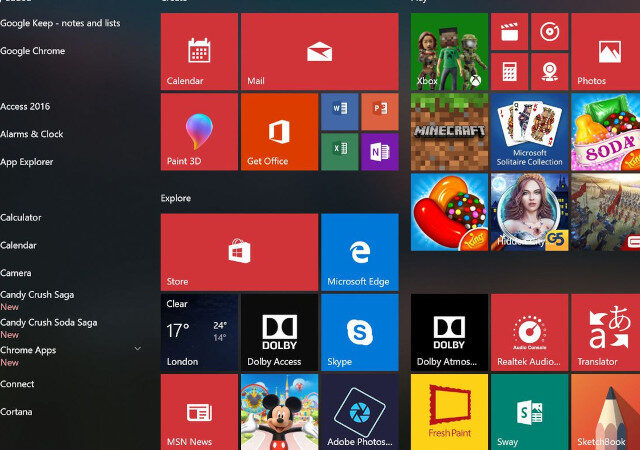The image size is (640, 450).
Task: Launch Paint 3D from its tile
Action: pyautogui.click(x=199, y=132)
